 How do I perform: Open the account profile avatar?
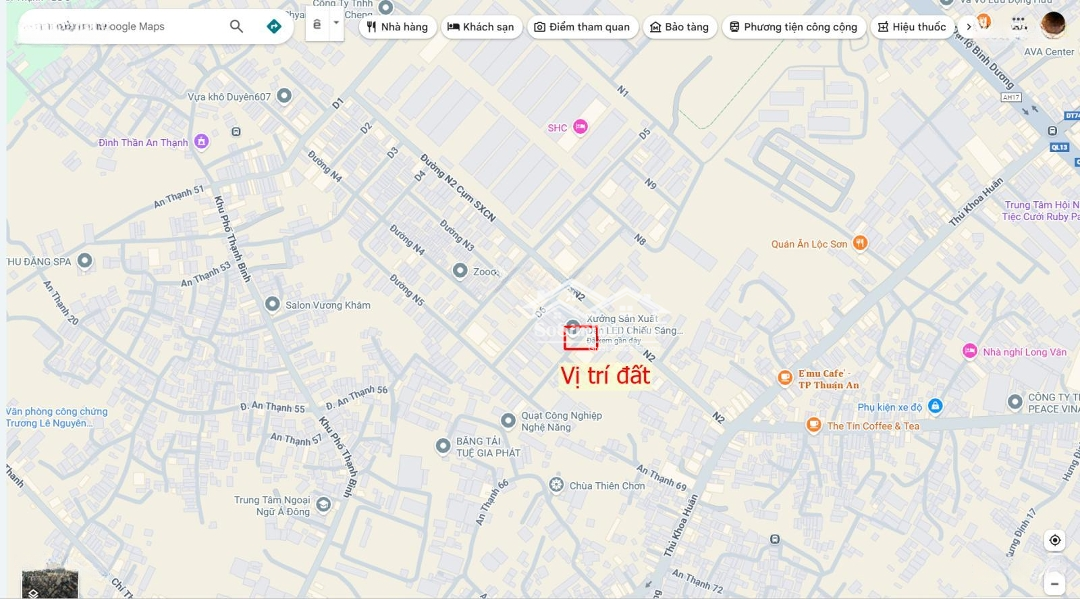(x=1052, y=25)
